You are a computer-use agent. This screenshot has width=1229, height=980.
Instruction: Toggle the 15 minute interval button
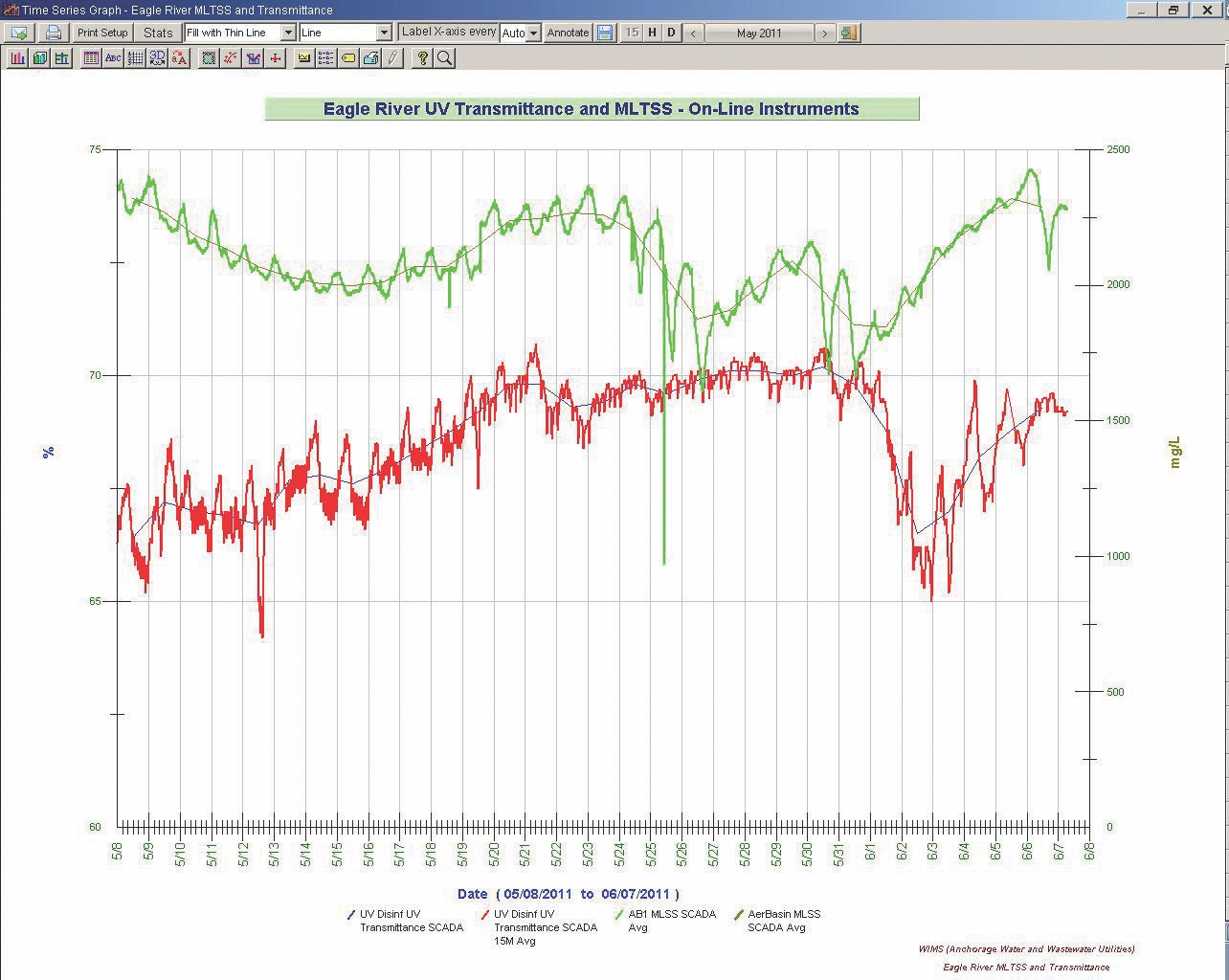[x=632, y=33]
